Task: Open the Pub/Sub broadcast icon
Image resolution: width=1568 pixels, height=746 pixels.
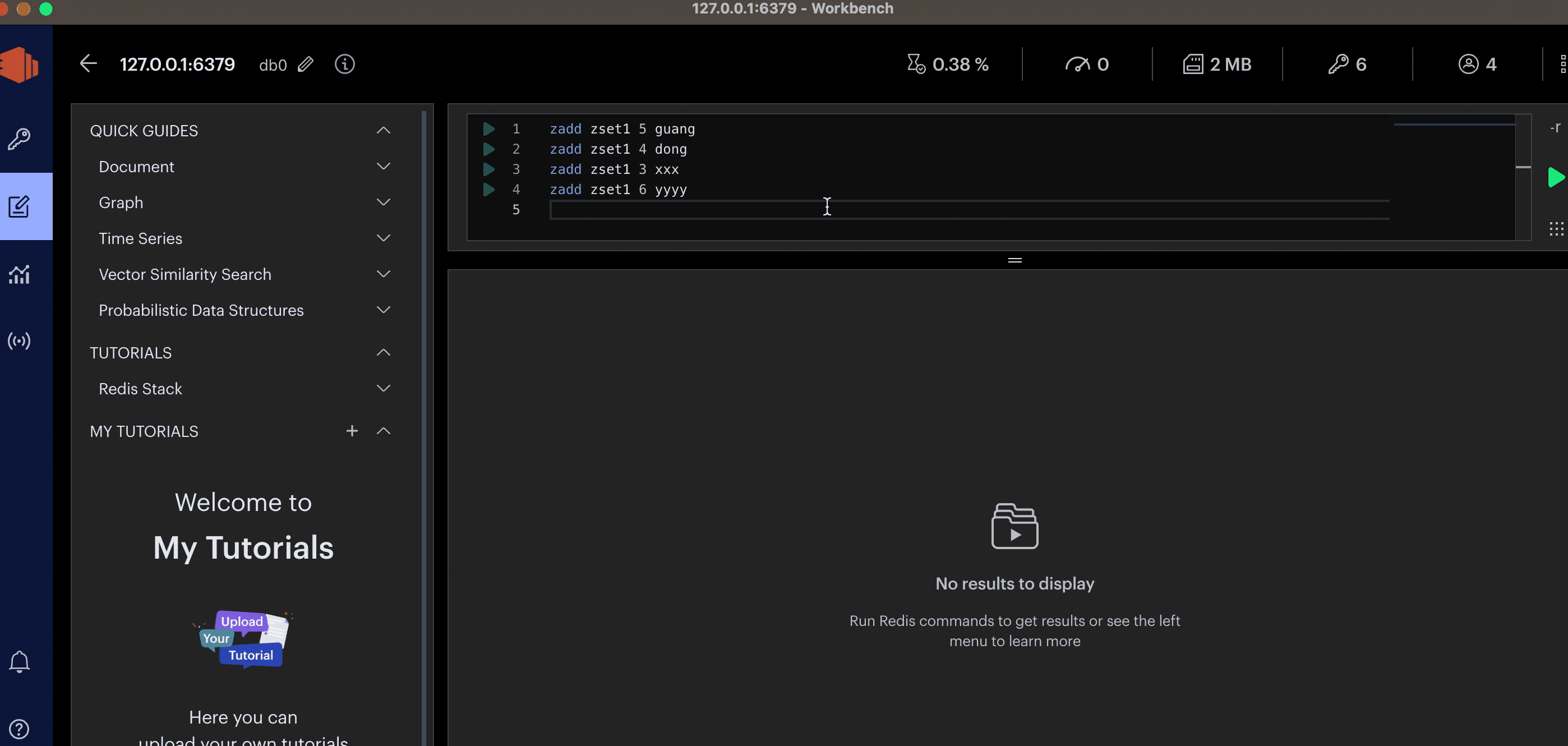Action: [x=19, y=341]
